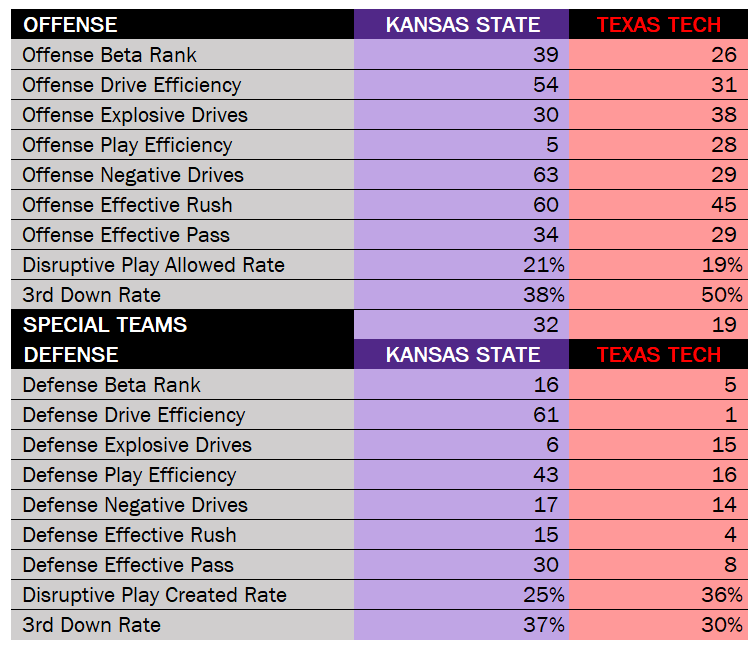The image size is (753, 645).
Task: Select the Offense Effective Rush label
Action: 127,205
